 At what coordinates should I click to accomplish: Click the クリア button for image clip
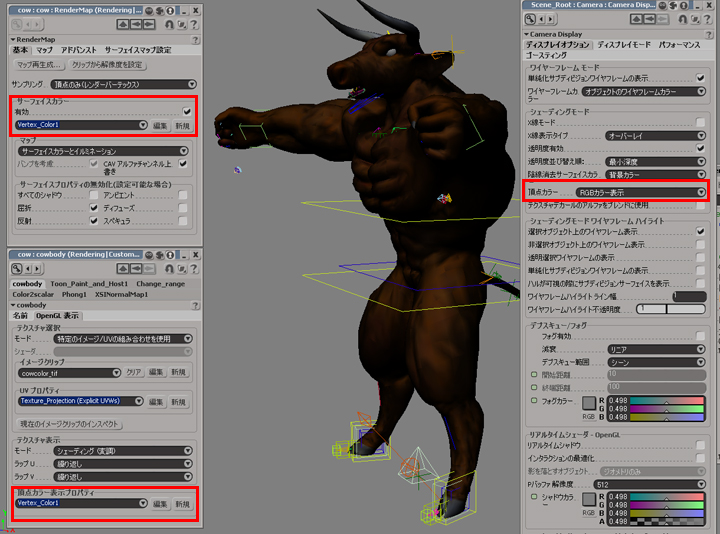point(133,372)
